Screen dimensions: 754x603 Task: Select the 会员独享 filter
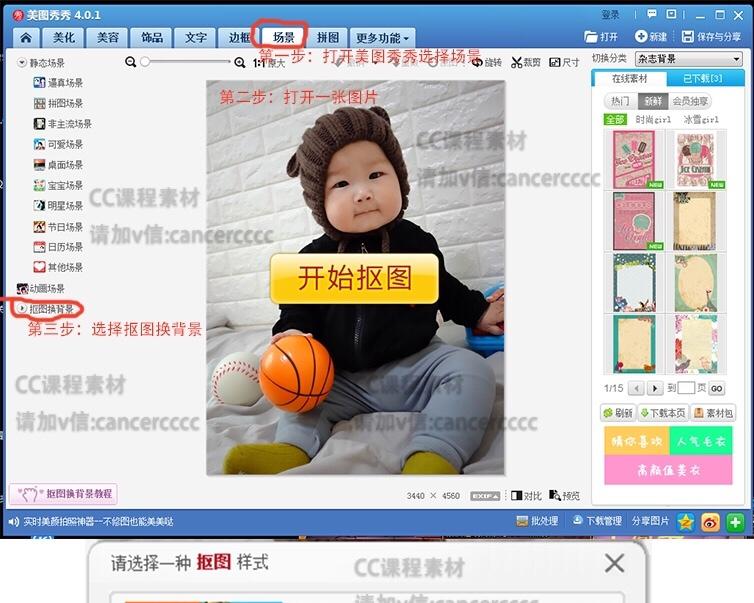tap(690, 101)
